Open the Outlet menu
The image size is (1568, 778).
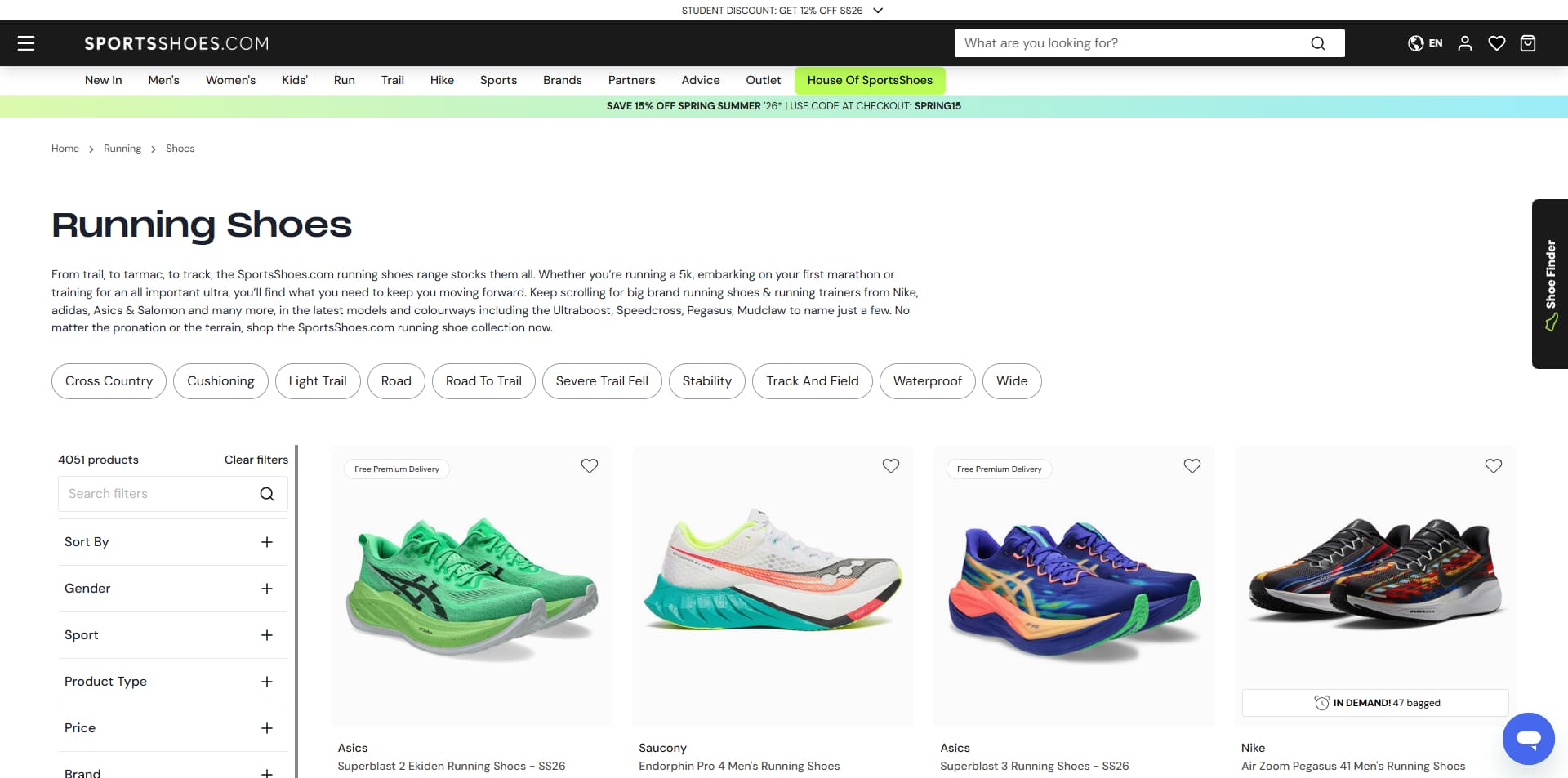(764, 80)
